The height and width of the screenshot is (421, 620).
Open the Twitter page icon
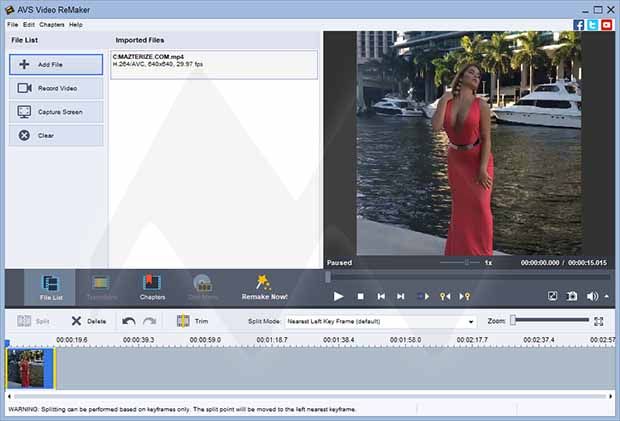click(592, 25)
